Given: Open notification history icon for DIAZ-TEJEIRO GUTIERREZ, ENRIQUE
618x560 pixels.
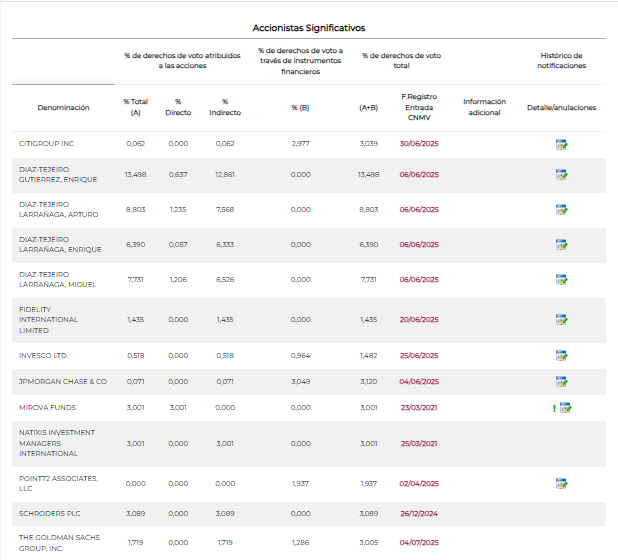Looking at the screenshot, I should (561, 174).
